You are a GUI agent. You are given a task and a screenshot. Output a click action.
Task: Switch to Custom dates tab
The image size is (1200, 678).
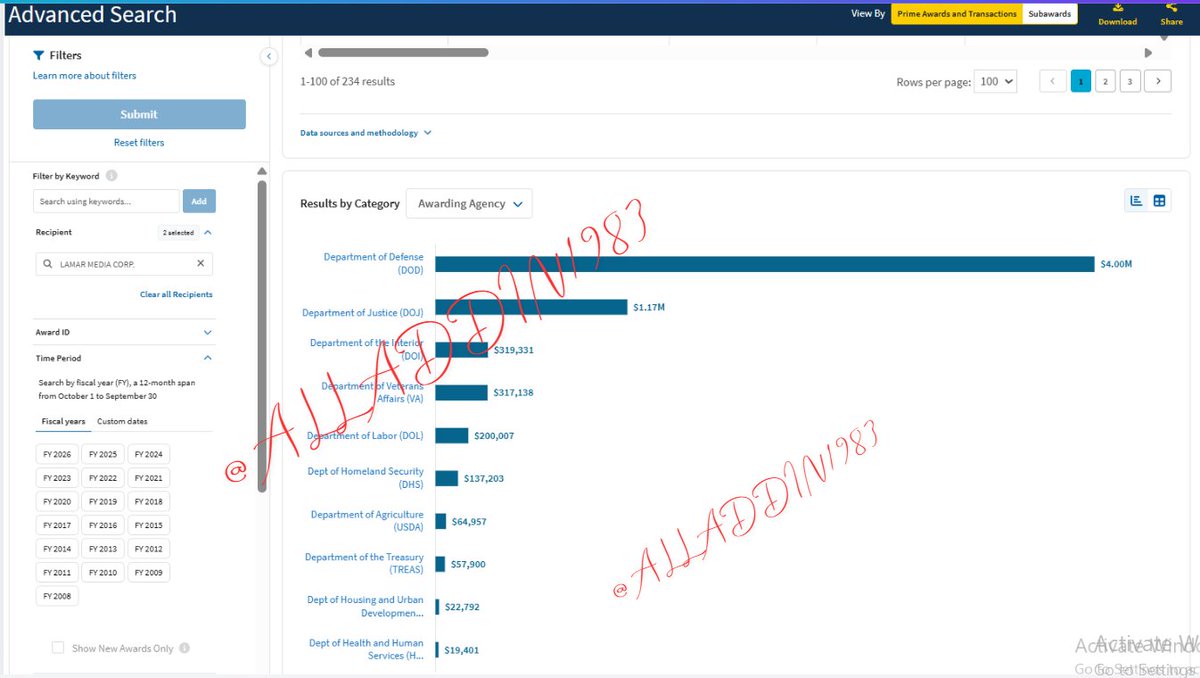tap(122, 421)
